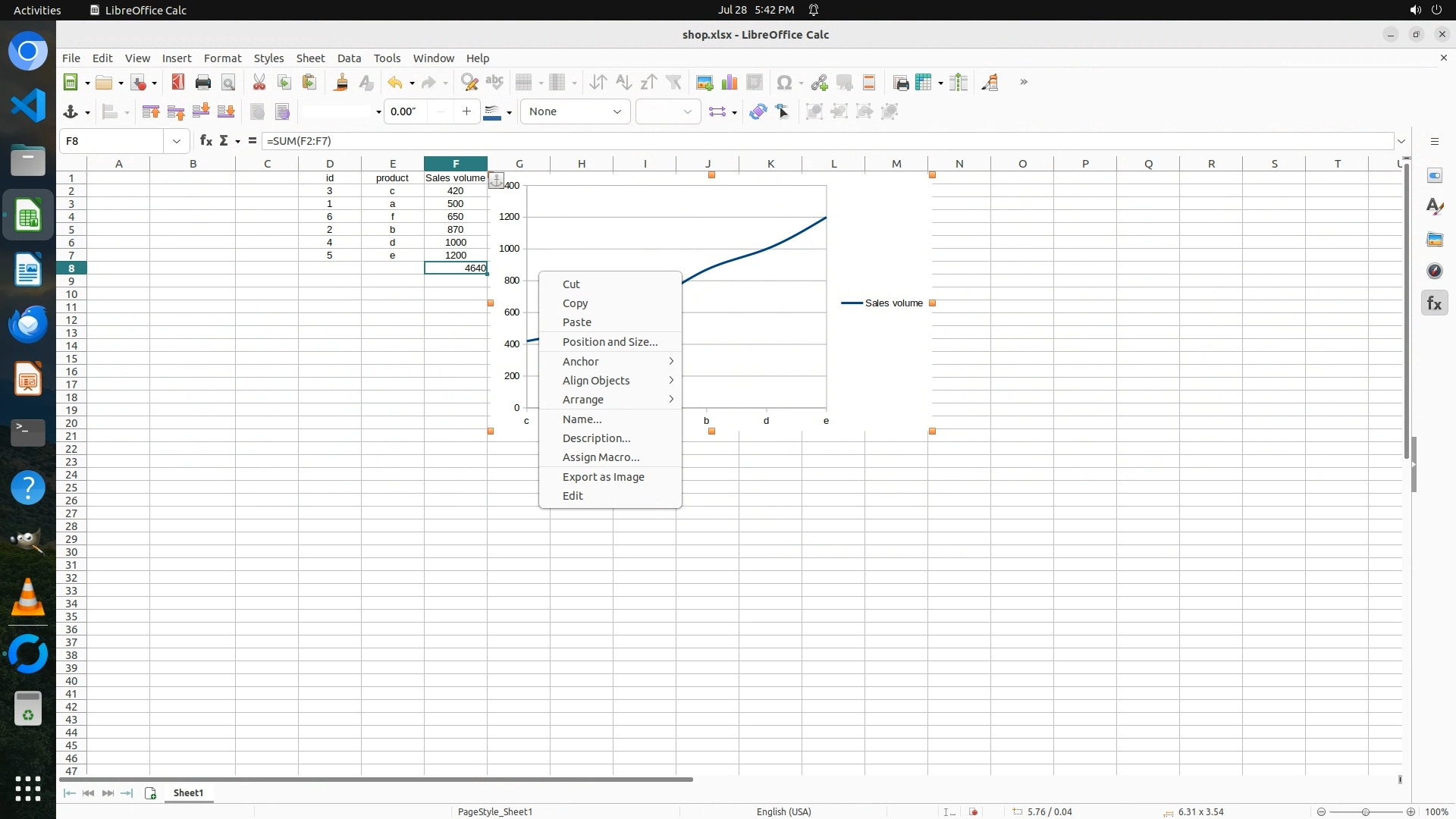Expand the Name Box dropdown
This screenshot has width=1456, height=819.
[x=177, y=141]
